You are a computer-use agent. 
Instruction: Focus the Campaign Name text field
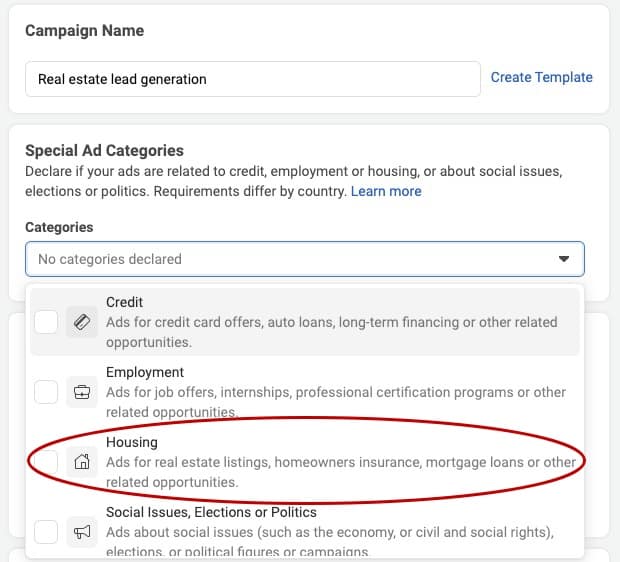pyautogui.click(x=253, y=79)
